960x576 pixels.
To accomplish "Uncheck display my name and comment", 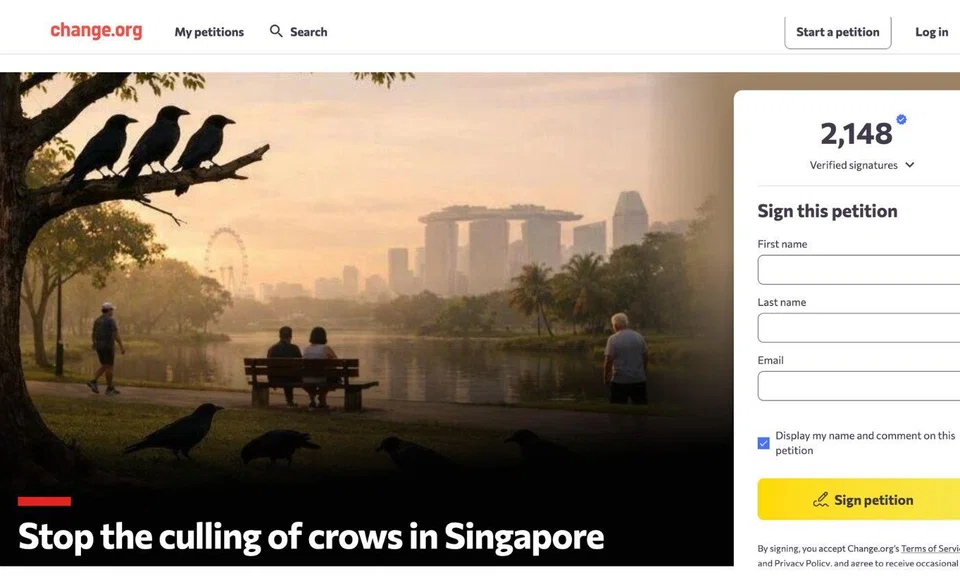I will click(x=764, y=442).
